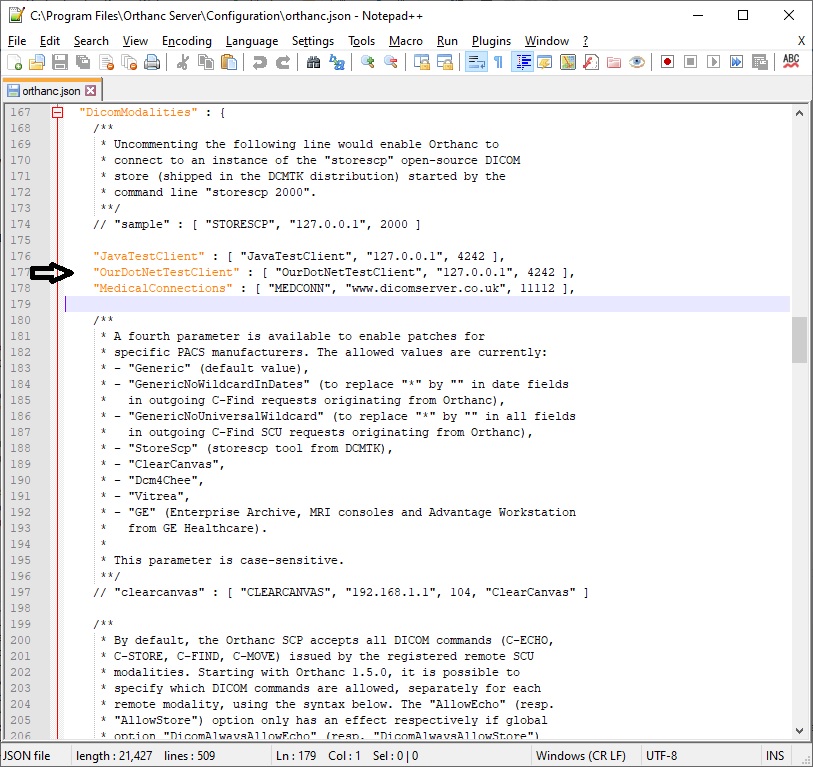
Task: Undo the last edit
Action: (261, 62)
